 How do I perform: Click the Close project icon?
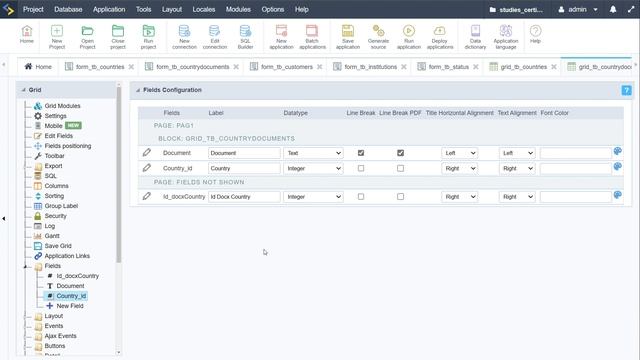coord(118,37)
